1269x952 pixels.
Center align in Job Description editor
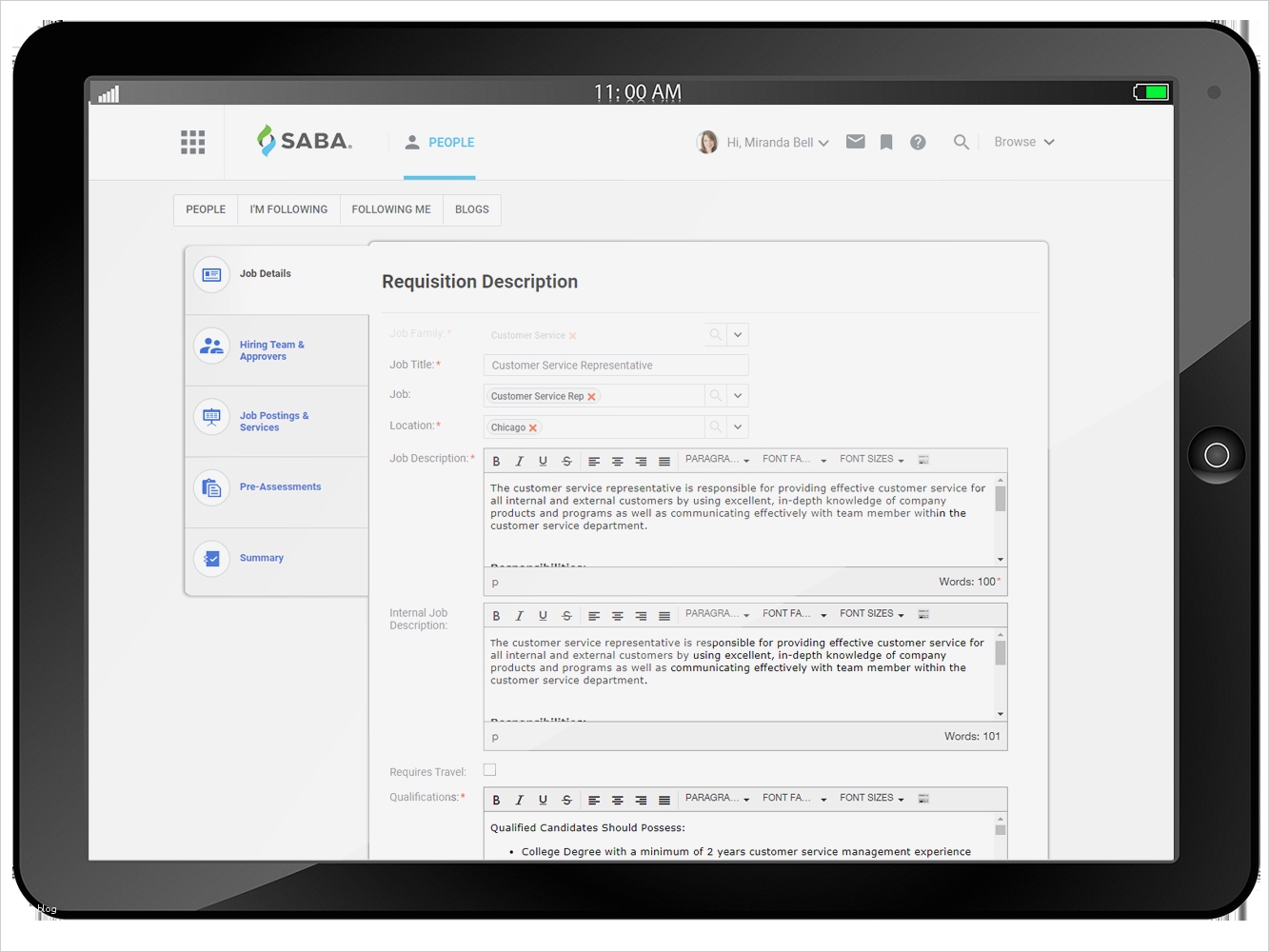tap(618, 461)
